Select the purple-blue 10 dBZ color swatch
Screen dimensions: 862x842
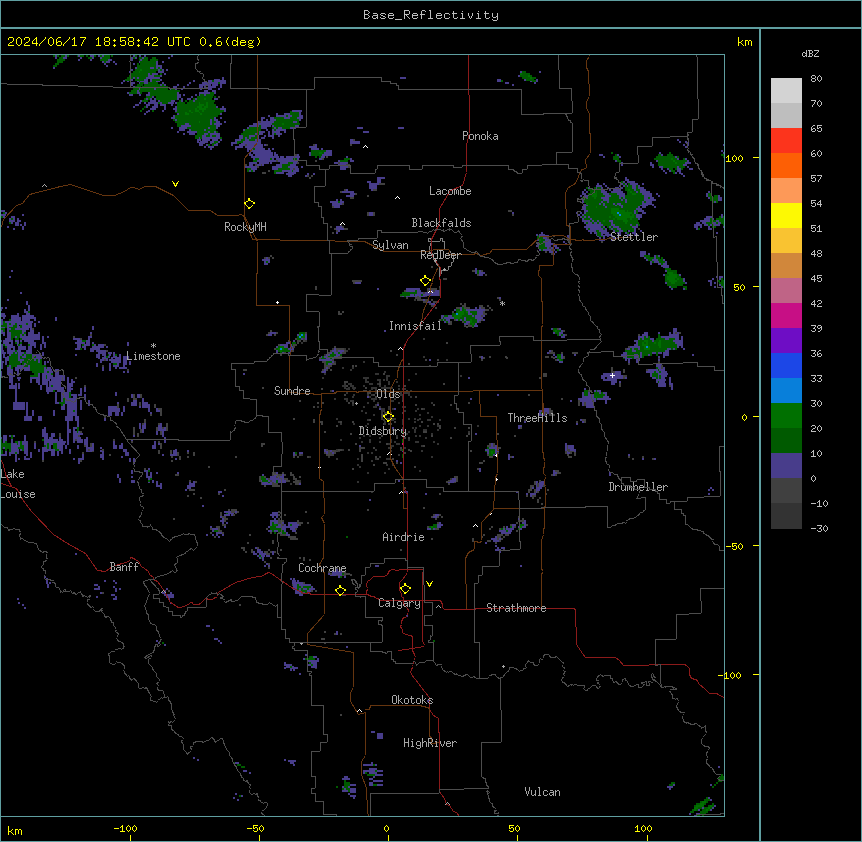(x=786, y=466)
